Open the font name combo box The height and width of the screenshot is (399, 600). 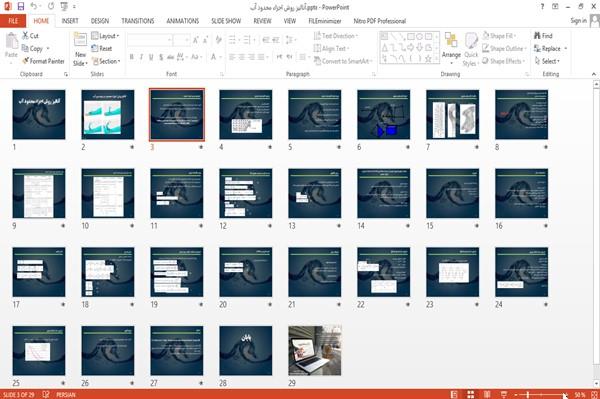[149, 40]
